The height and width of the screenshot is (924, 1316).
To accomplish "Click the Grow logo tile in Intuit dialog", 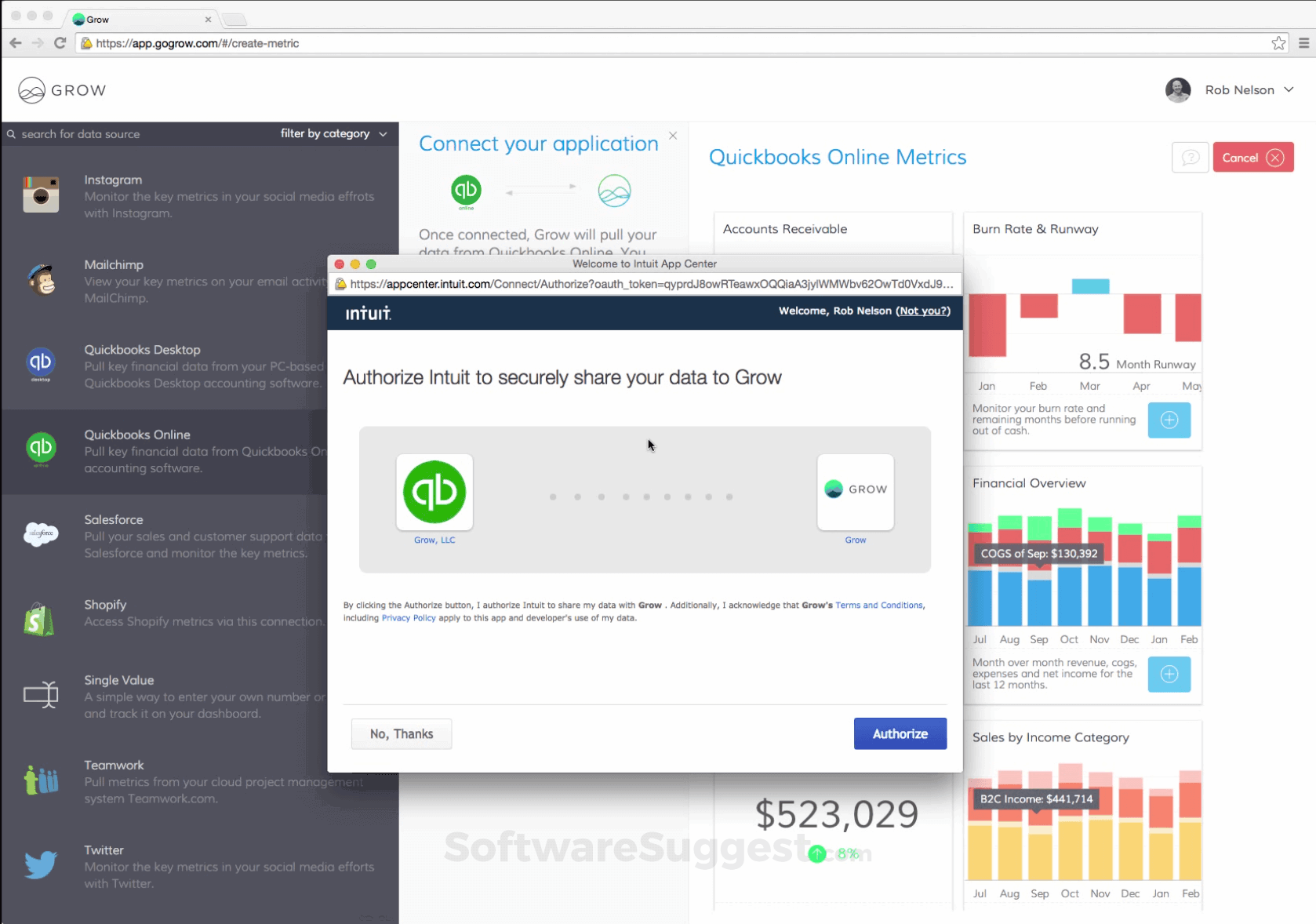I will pos(856,492).
